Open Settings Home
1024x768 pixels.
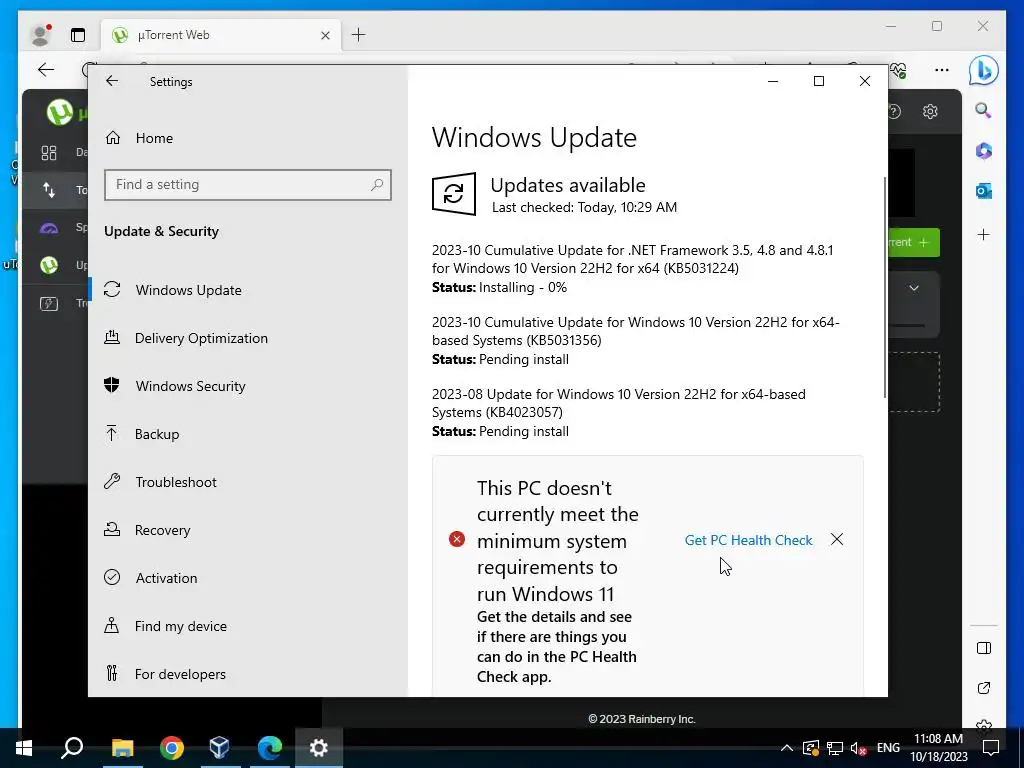click(139, 138)
